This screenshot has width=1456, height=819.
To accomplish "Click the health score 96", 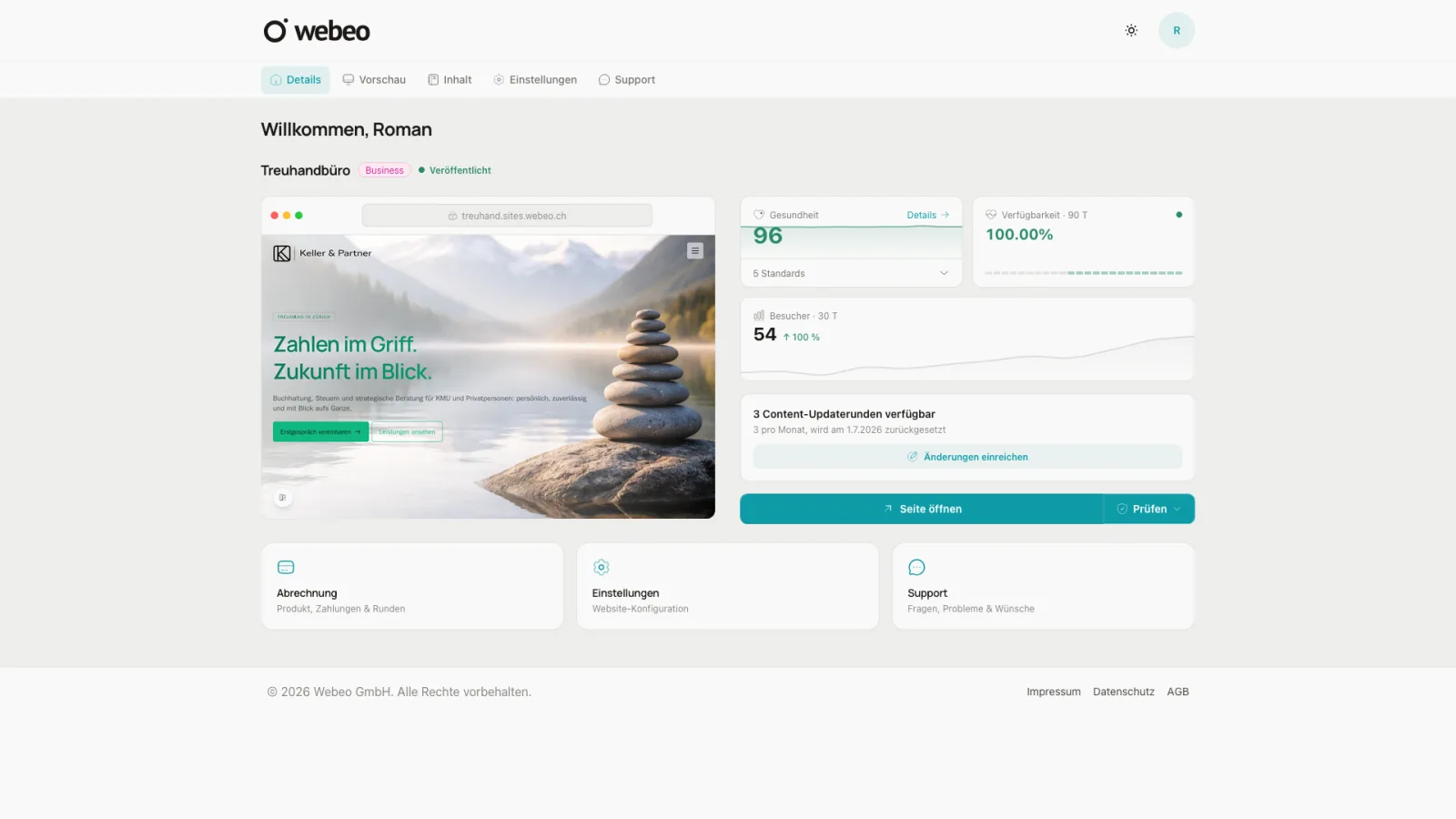I will pos(768,237).
